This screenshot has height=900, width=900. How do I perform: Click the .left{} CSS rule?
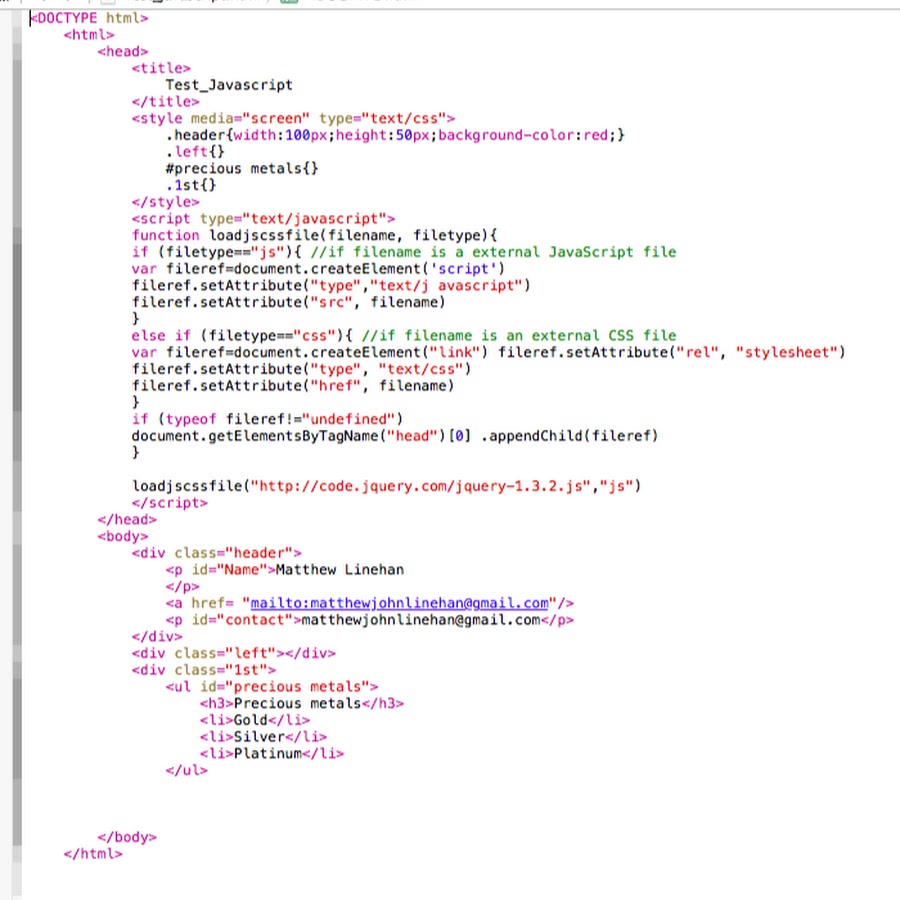[195, 152]
